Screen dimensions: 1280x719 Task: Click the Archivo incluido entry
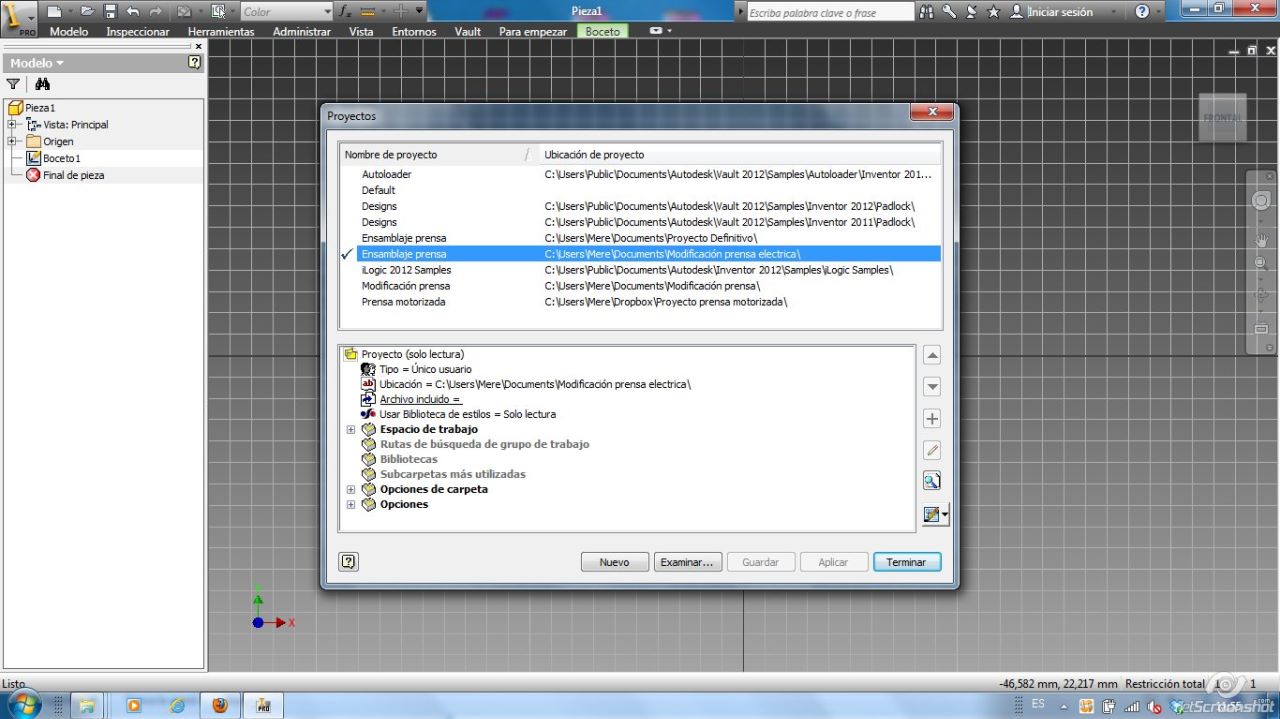point(421,399)
